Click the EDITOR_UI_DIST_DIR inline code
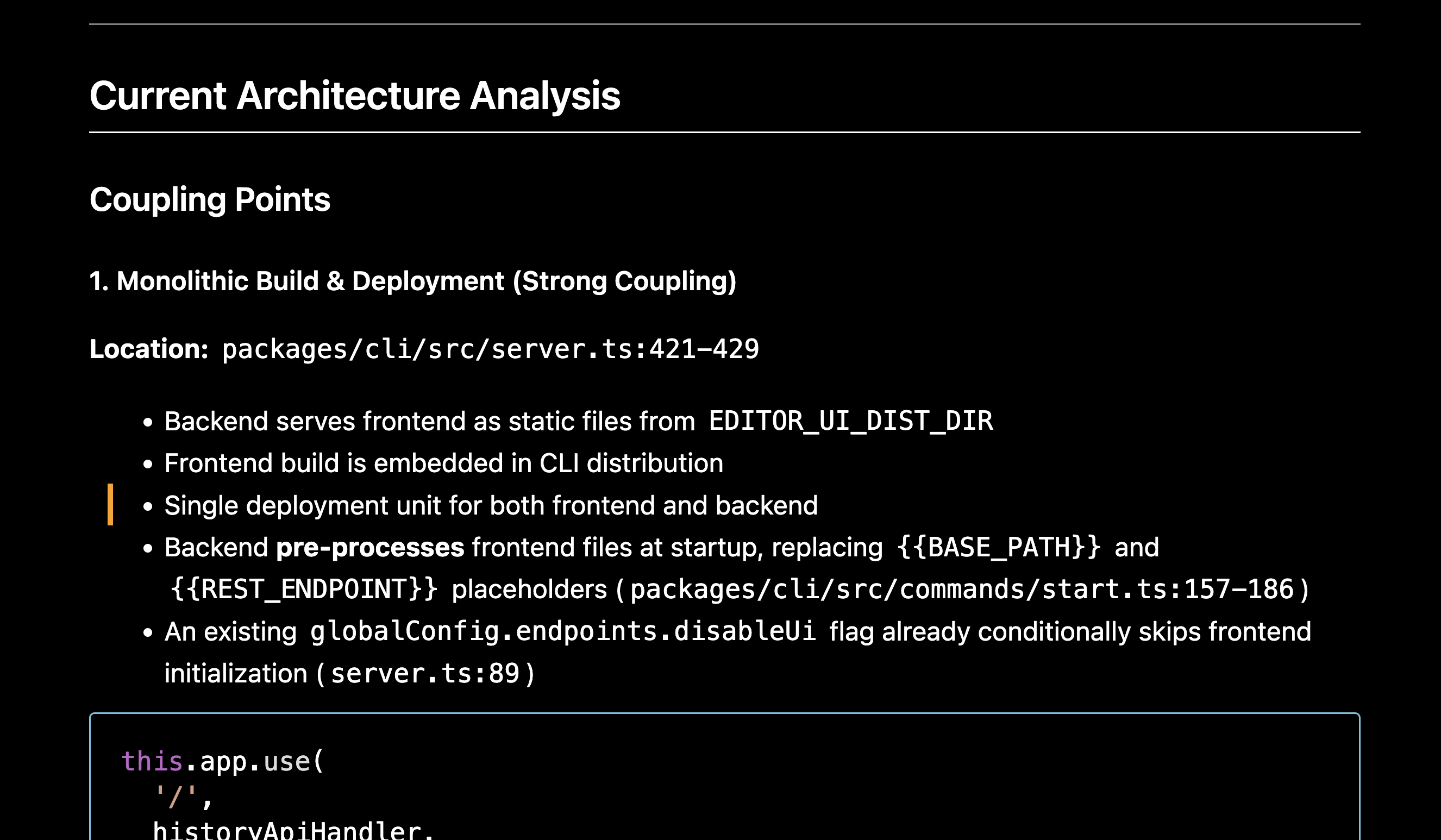This screenshot has width=1441, height=840. tap(850, 422)
